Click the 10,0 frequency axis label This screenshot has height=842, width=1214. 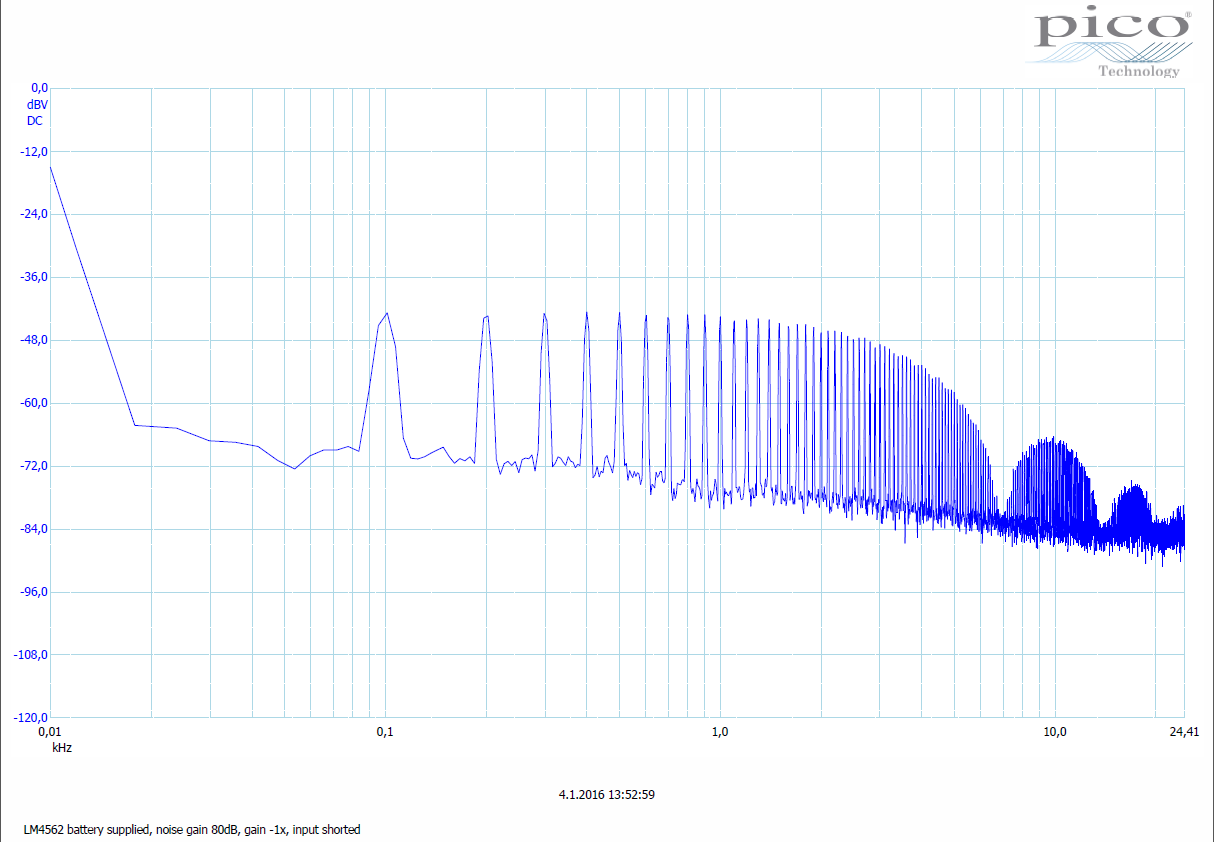1055,733
